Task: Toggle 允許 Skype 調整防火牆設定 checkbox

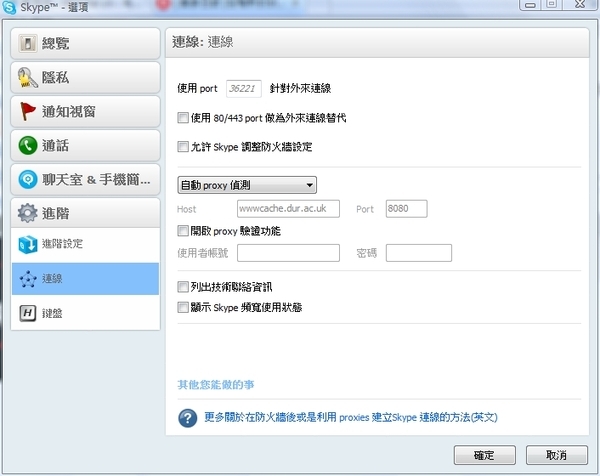Action: (183, 147)
